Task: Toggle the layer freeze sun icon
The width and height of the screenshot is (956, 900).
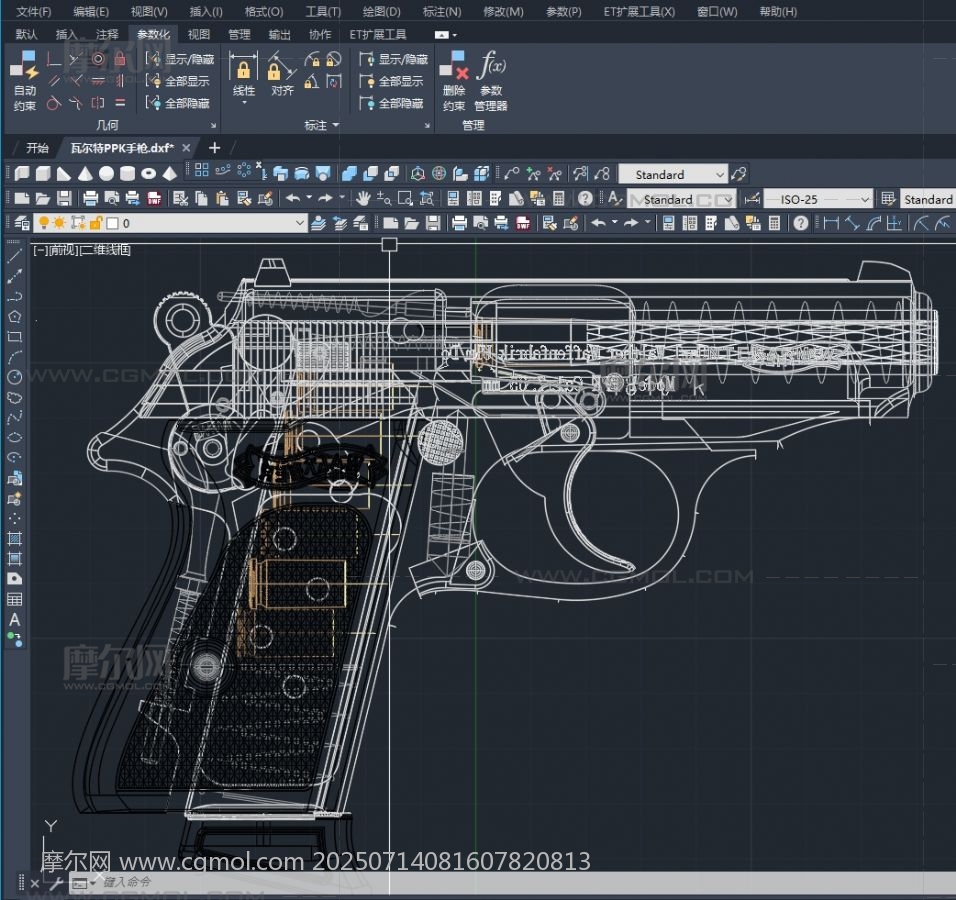Action: click(59, 223)
